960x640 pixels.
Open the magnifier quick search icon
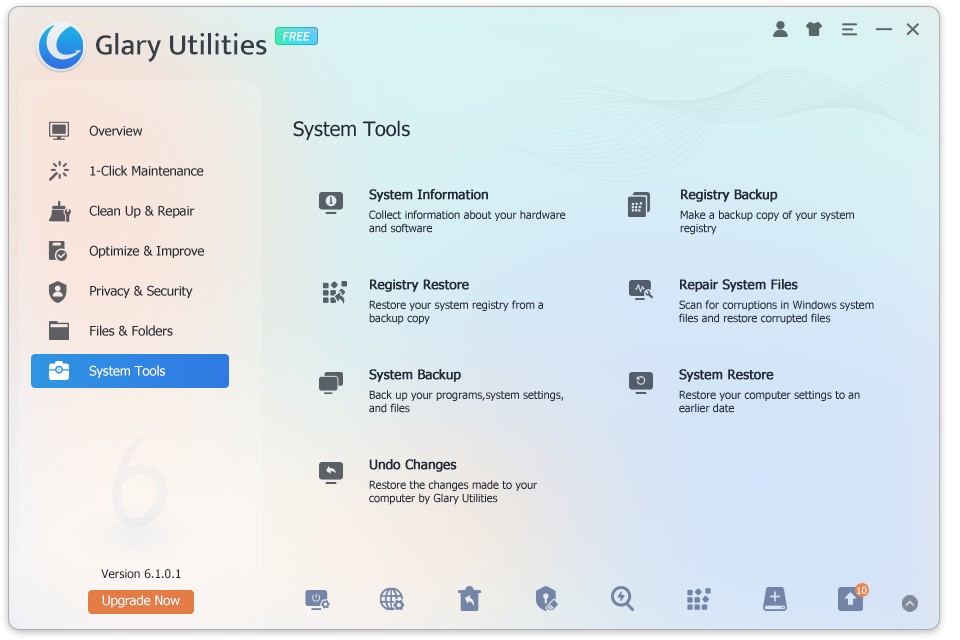click(x=622, y=599)
